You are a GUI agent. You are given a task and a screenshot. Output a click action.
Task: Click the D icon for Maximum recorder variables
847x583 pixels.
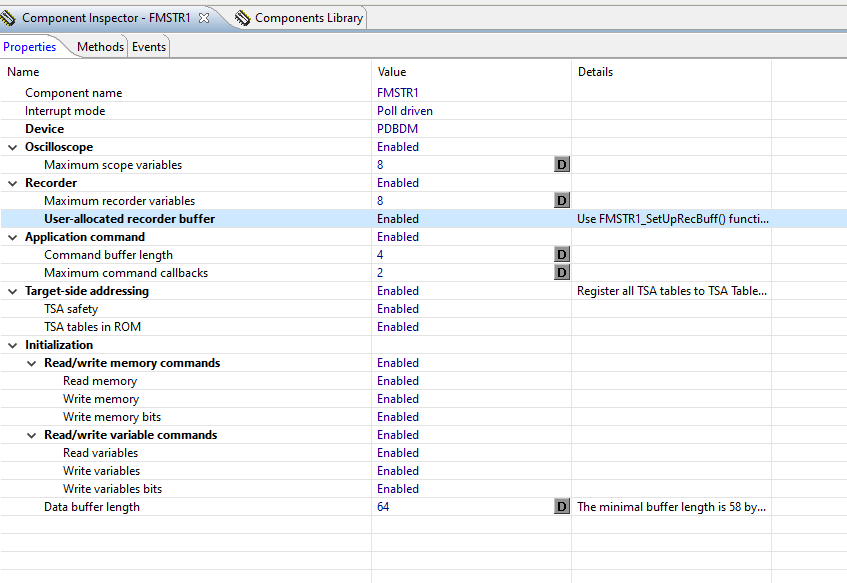point(561,201)
